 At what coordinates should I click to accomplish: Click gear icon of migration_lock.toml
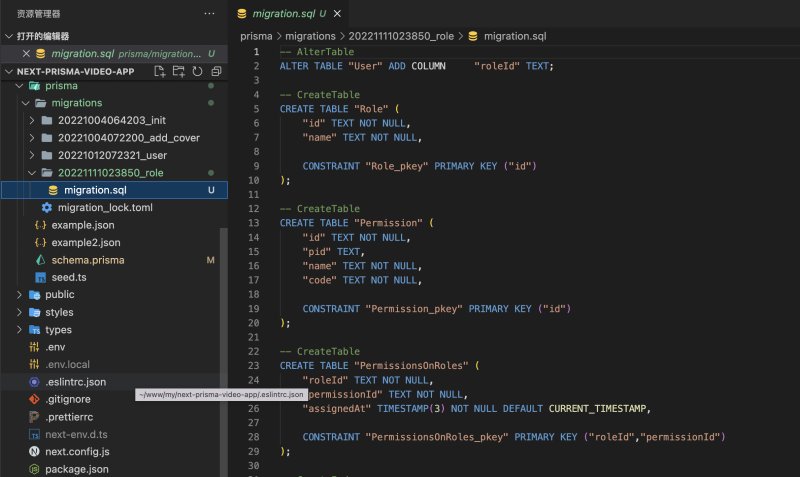coord(47,208)
